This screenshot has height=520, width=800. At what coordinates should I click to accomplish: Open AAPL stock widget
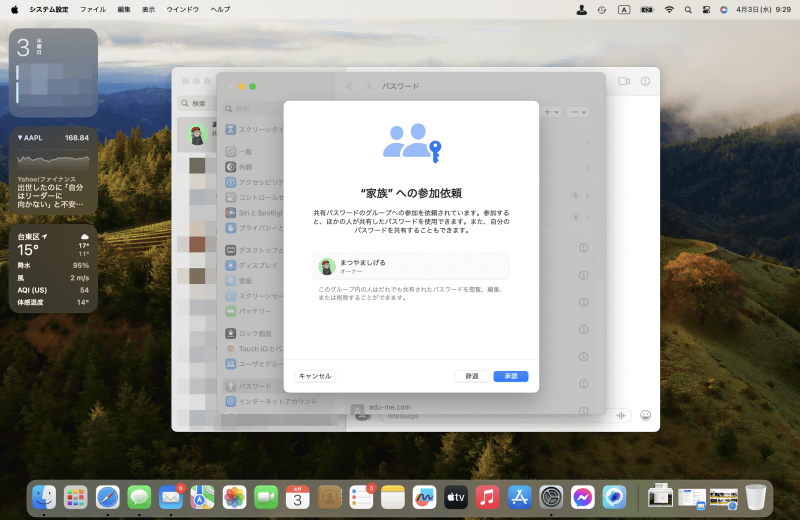pyautogui.click(x=53, y=171)
